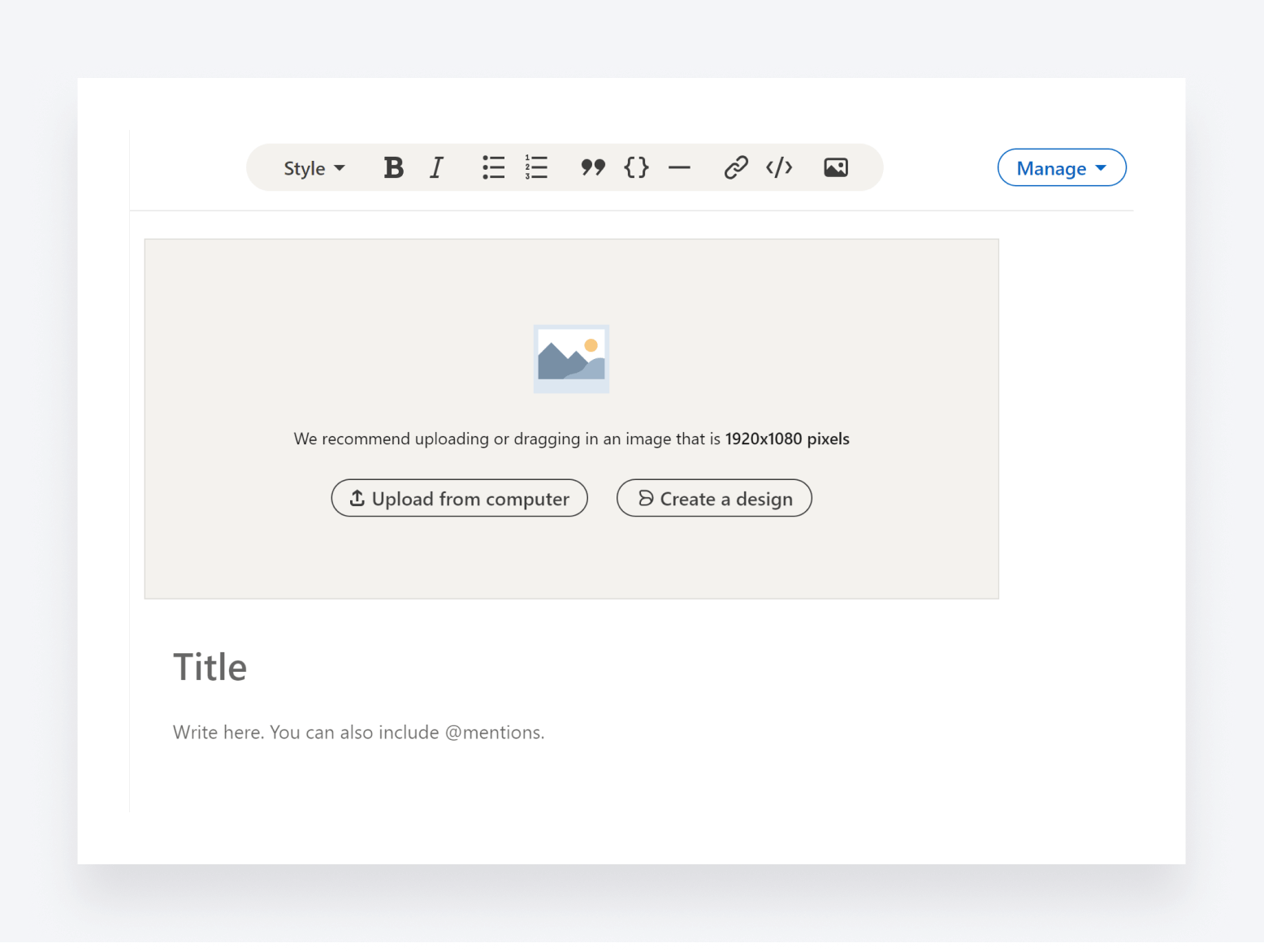Click into the Title field
The image size is (1264, 952).
point(210,667)
